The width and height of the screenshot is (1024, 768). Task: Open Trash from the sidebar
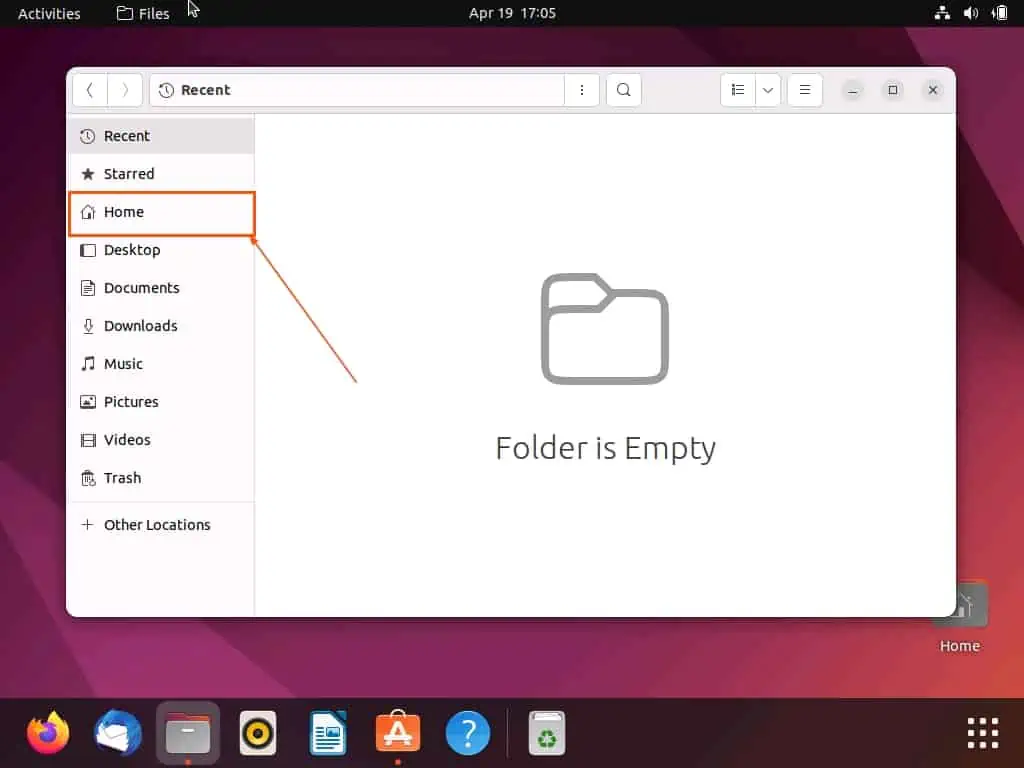click(121, 478)
